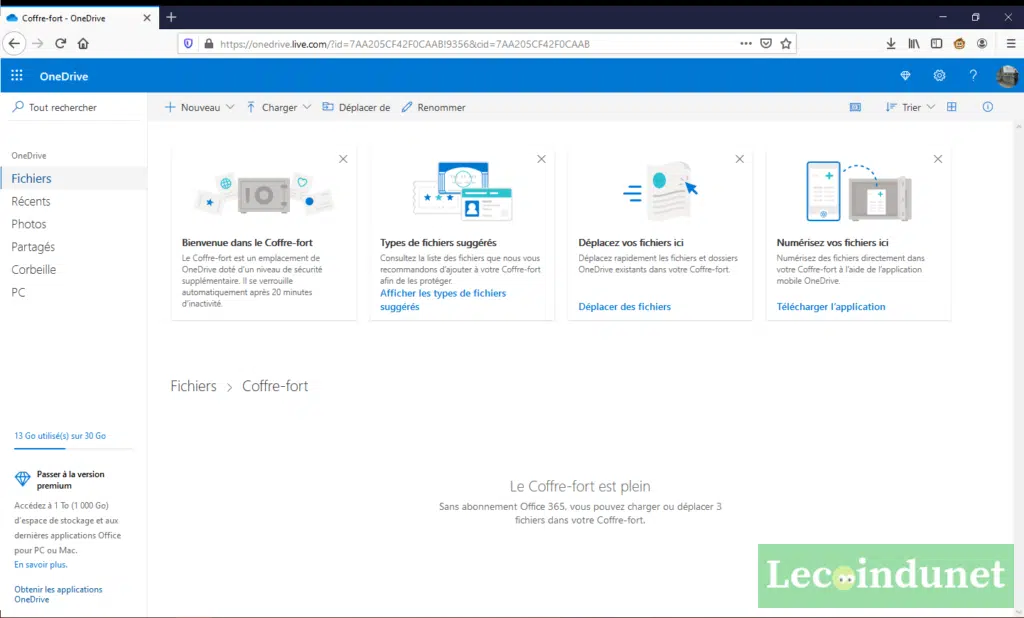Click the browser forward arrow

coord(38,44)
